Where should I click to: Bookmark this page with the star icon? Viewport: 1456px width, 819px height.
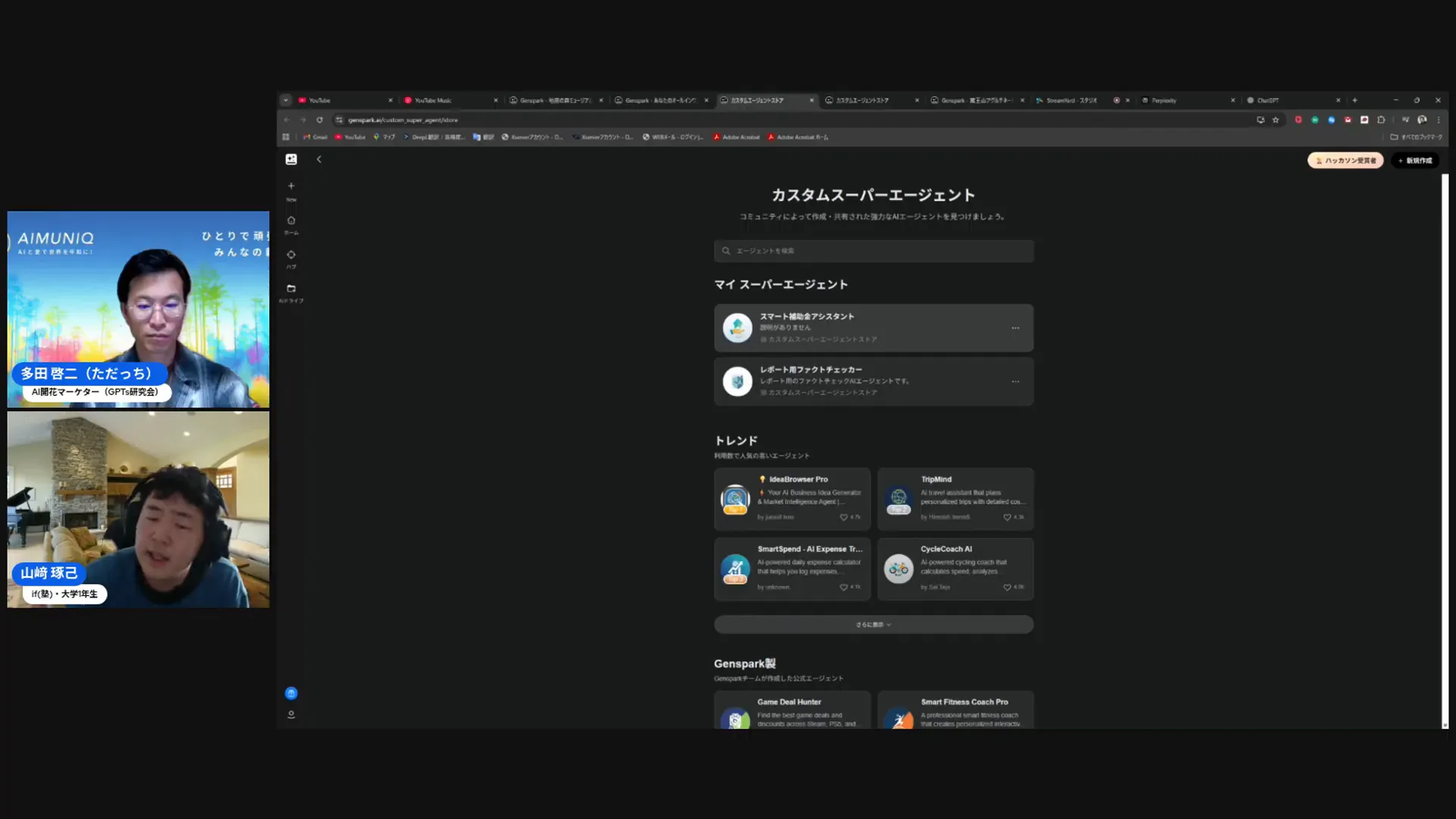point(1275,119)
